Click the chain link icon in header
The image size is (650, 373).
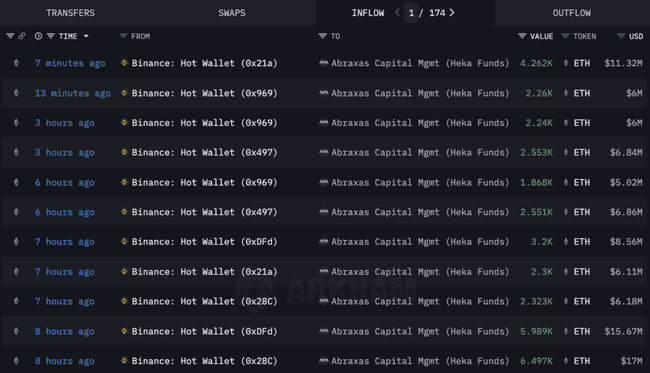pos(22,36)
